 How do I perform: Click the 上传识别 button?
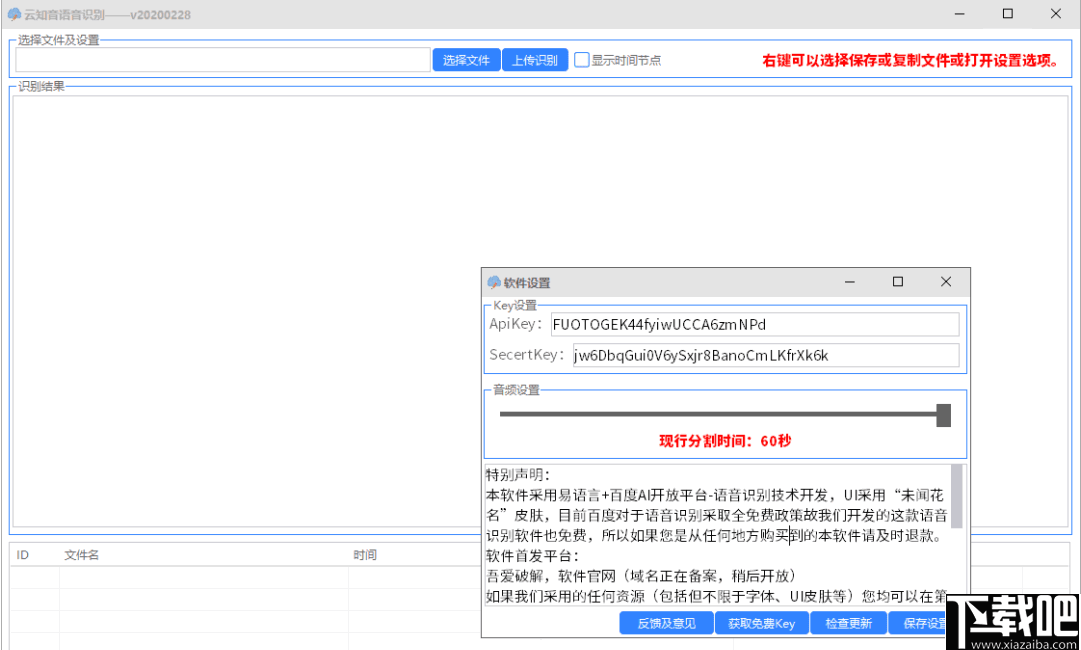click(x=535, y=59)
